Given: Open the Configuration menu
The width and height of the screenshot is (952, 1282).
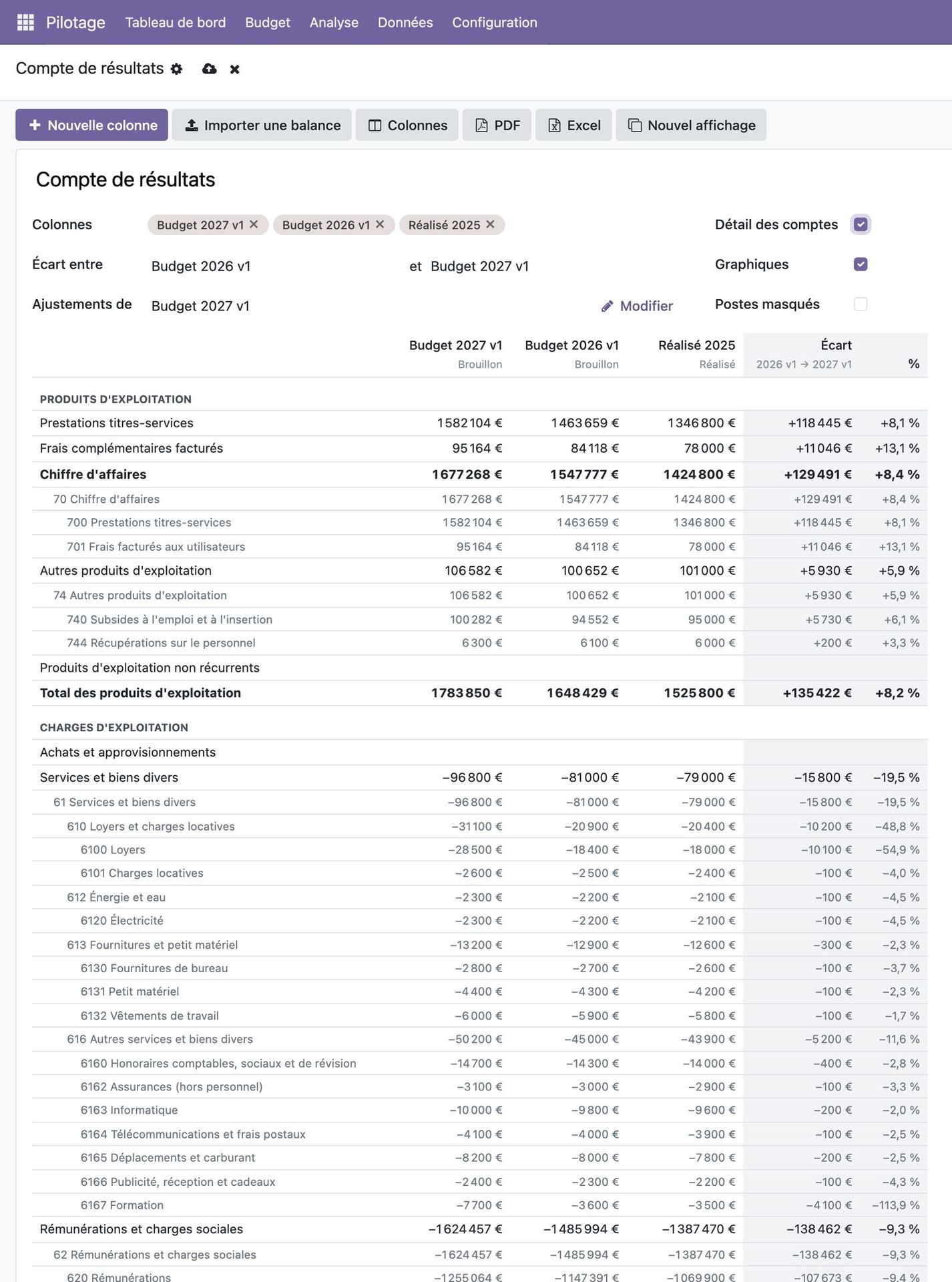Looking at the screenshot, I should (495, 22).
